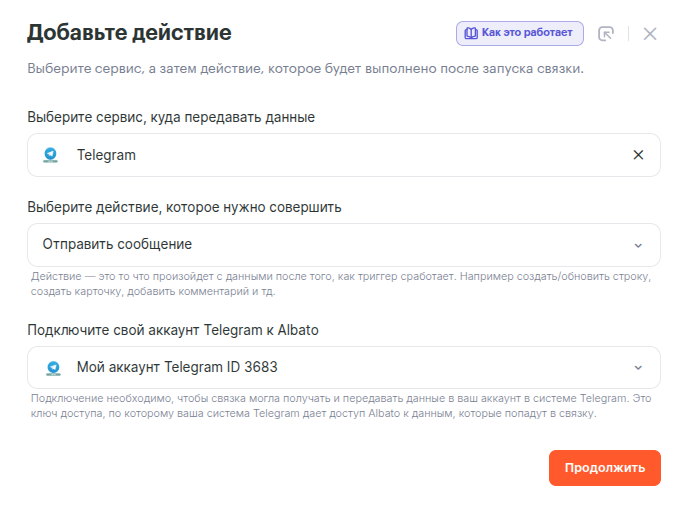Click the pop-out arrow icon beside the close button
This screenshot has height=507, width=680.
click(606, 34)
